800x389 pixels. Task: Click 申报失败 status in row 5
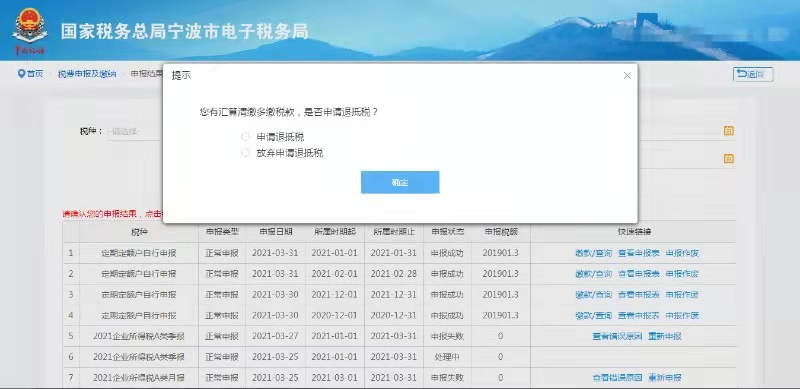click(x=447, y=336)
